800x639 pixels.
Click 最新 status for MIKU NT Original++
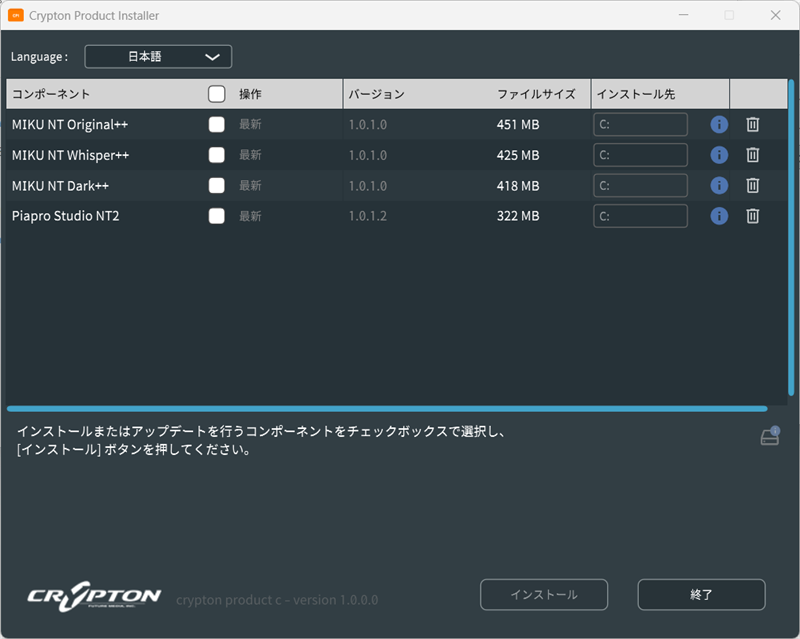point(250,125)
